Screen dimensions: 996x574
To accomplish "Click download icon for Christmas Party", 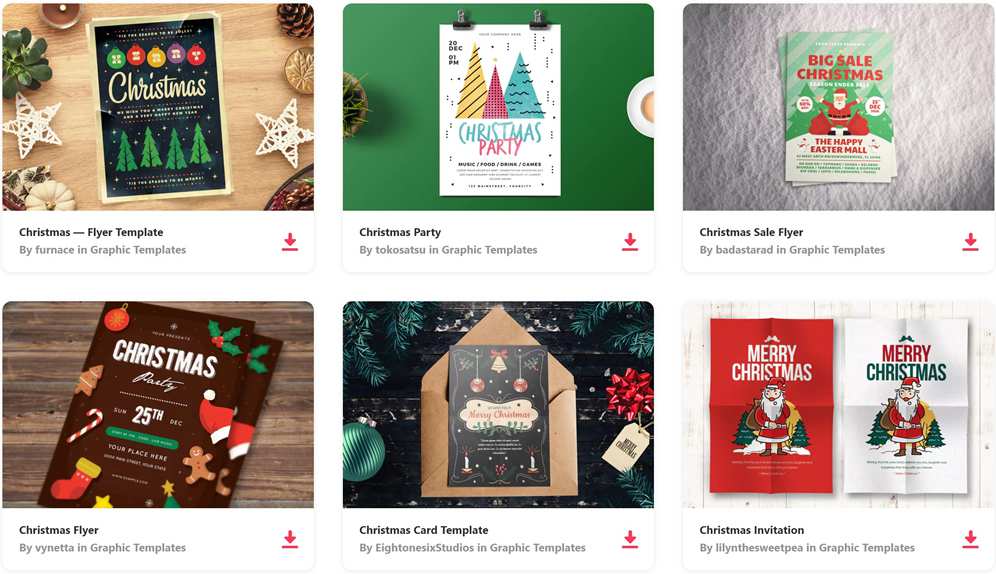I will (630, 241).
